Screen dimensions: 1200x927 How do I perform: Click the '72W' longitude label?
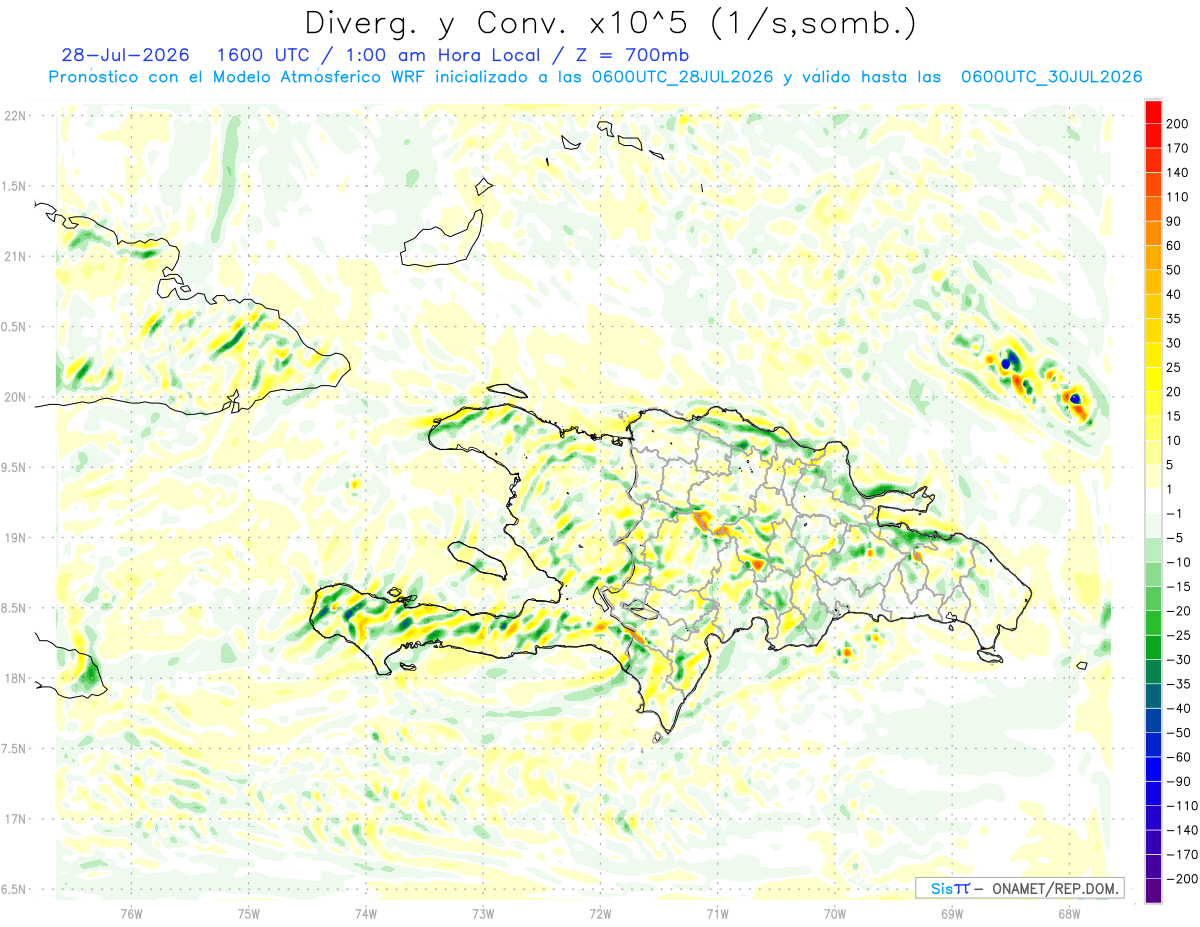600,913
